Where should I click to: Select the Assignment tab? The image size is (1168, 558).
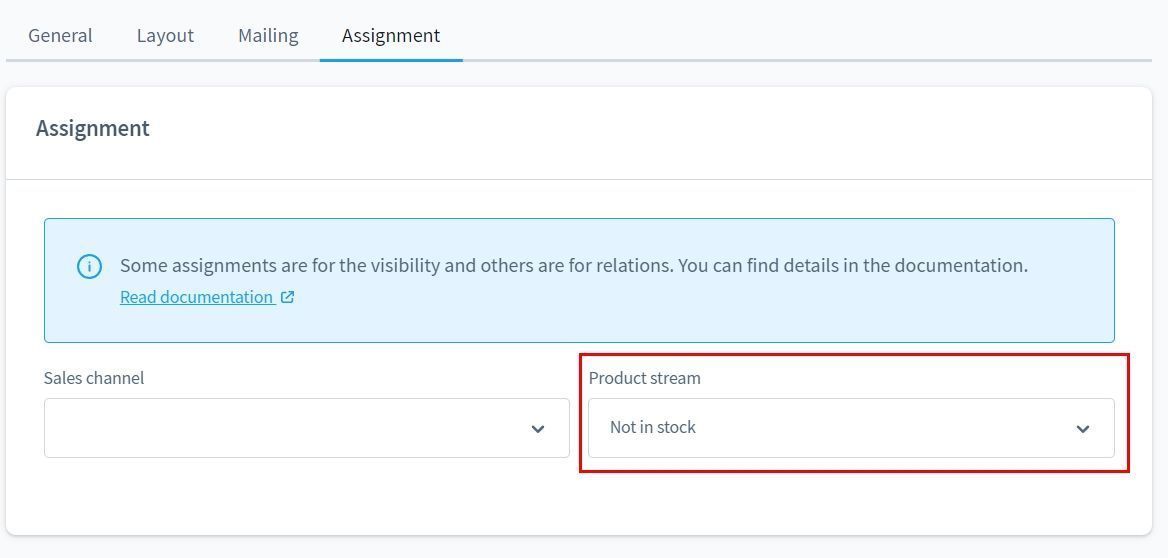click(390, 35)
